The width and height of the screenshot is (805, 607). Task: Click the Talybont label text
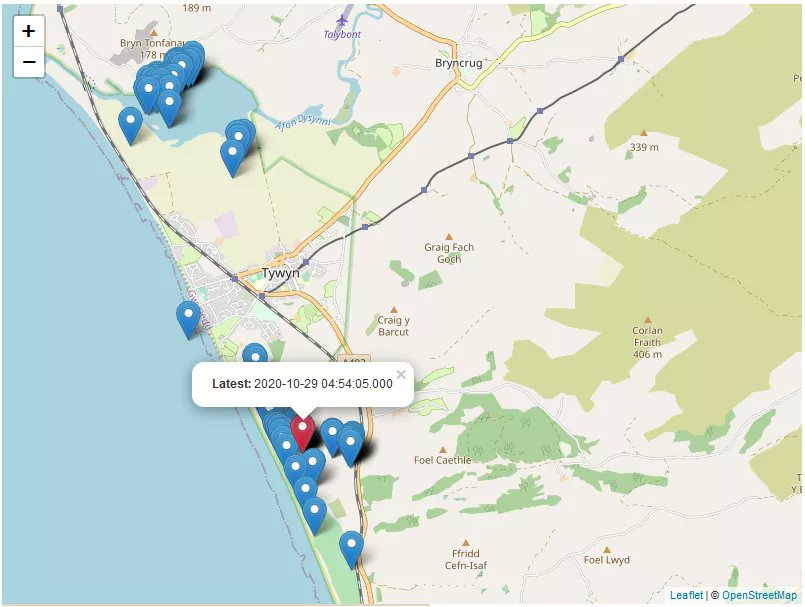tap(342, 34)
